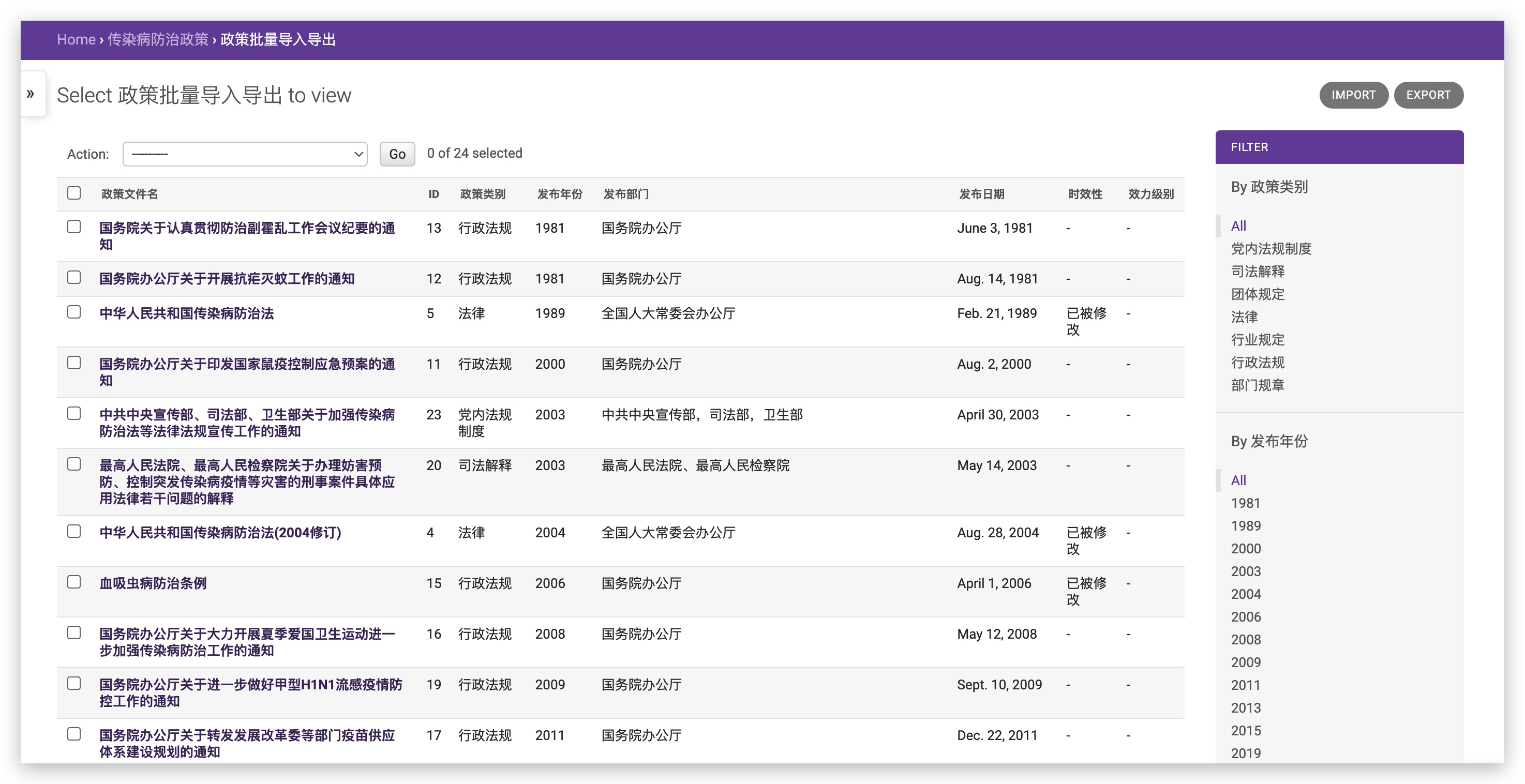
Task: Check the row with ID 20
Action: click(74, 464)
